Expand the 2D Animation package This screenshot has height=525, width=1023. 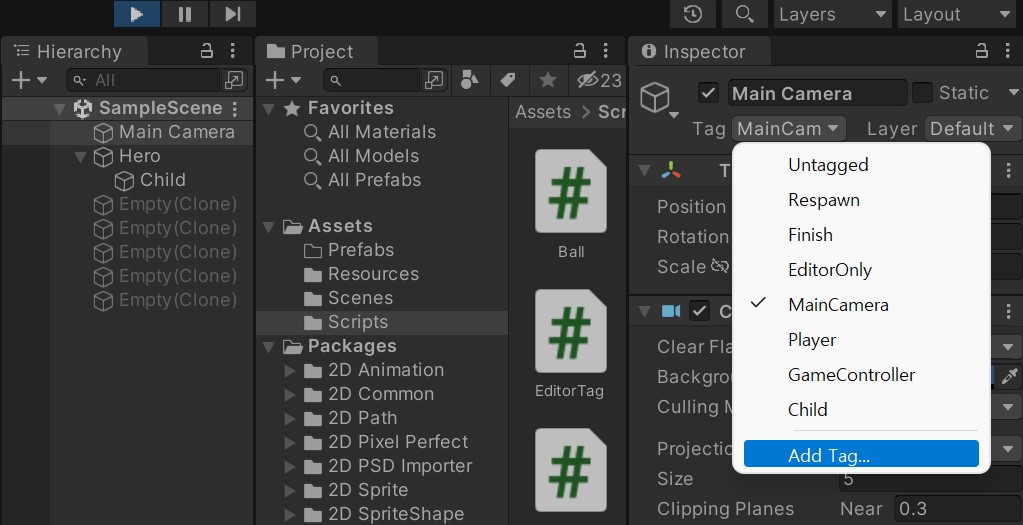[x=290, y=371]
